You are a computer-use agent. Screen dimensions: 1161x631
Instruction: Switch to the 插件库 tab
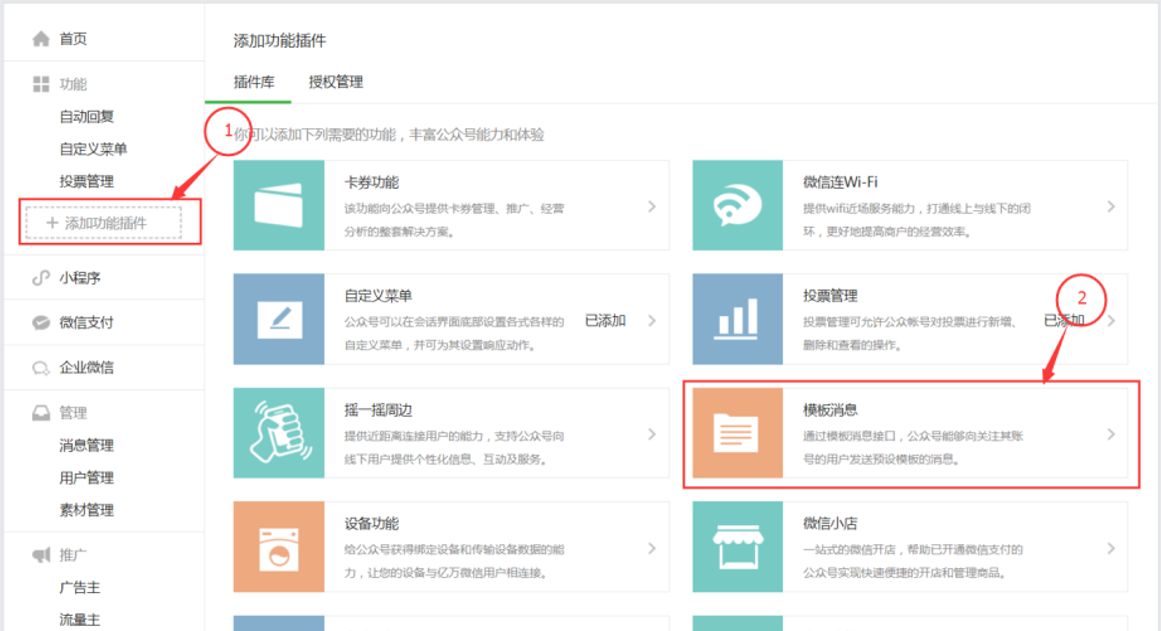(254, 82)
